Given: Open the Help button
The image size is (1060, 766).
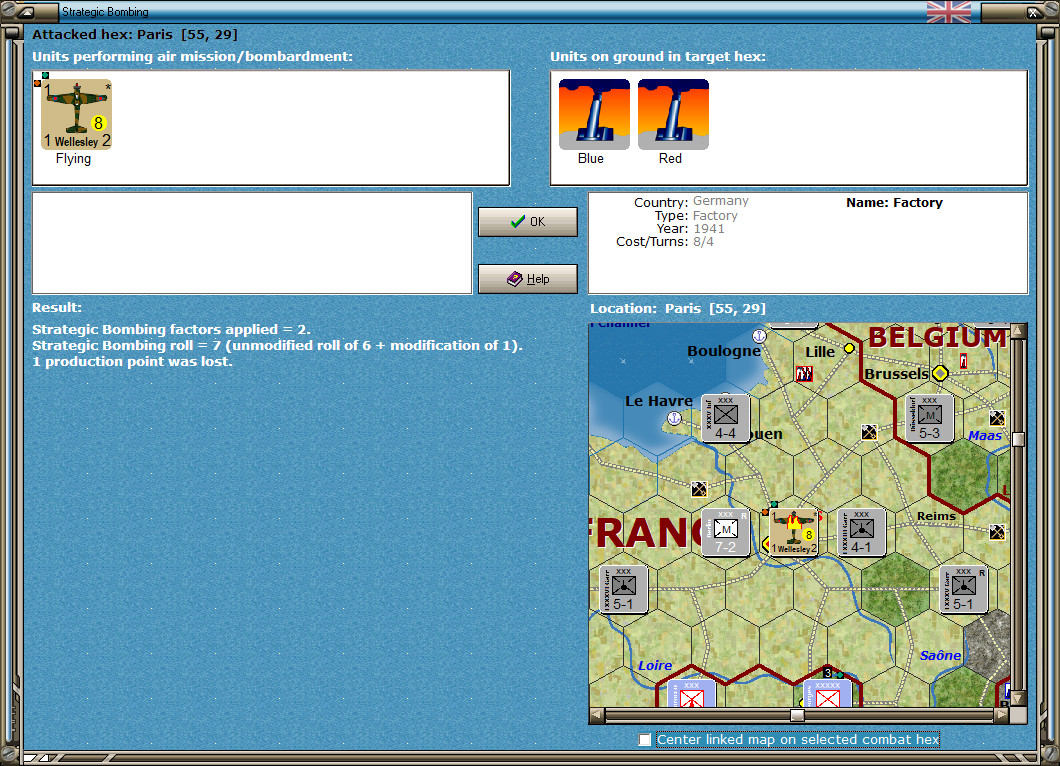Looking at the screenshot, I should (x=527, y=279).
